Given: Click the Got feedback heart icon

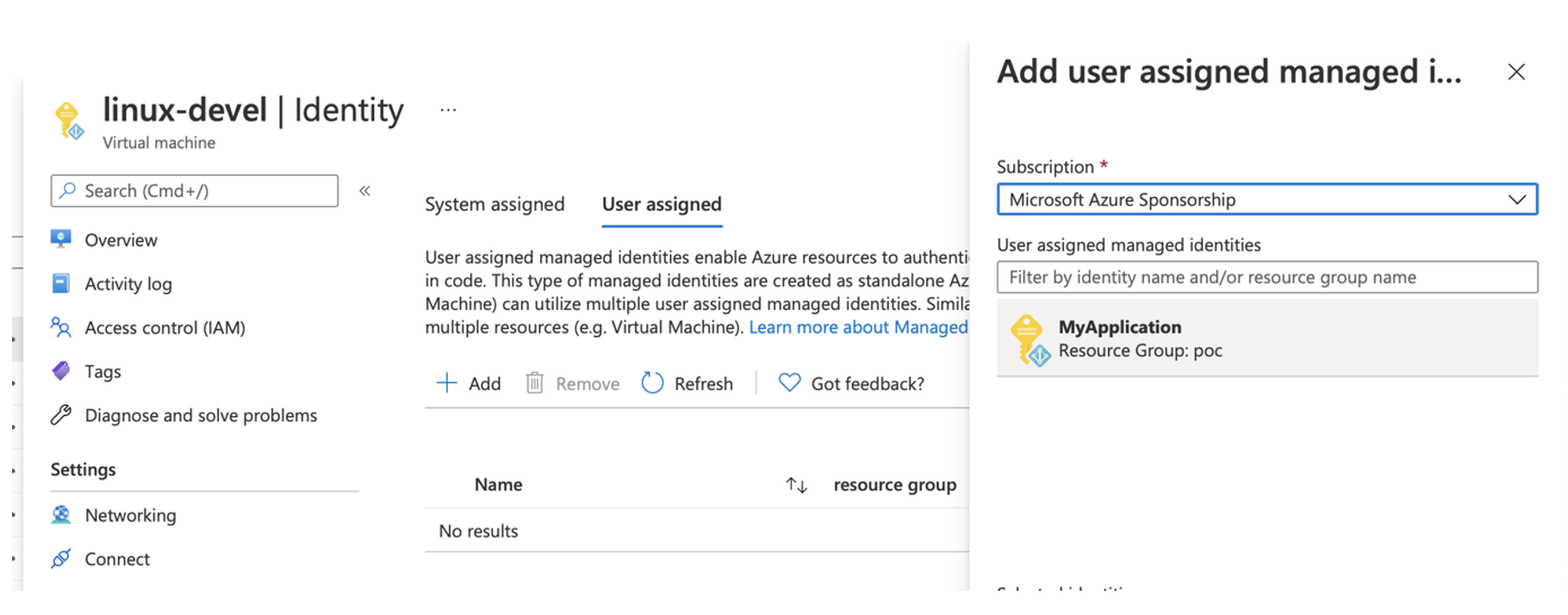Looking at the screenshot, I should point(789,382).
